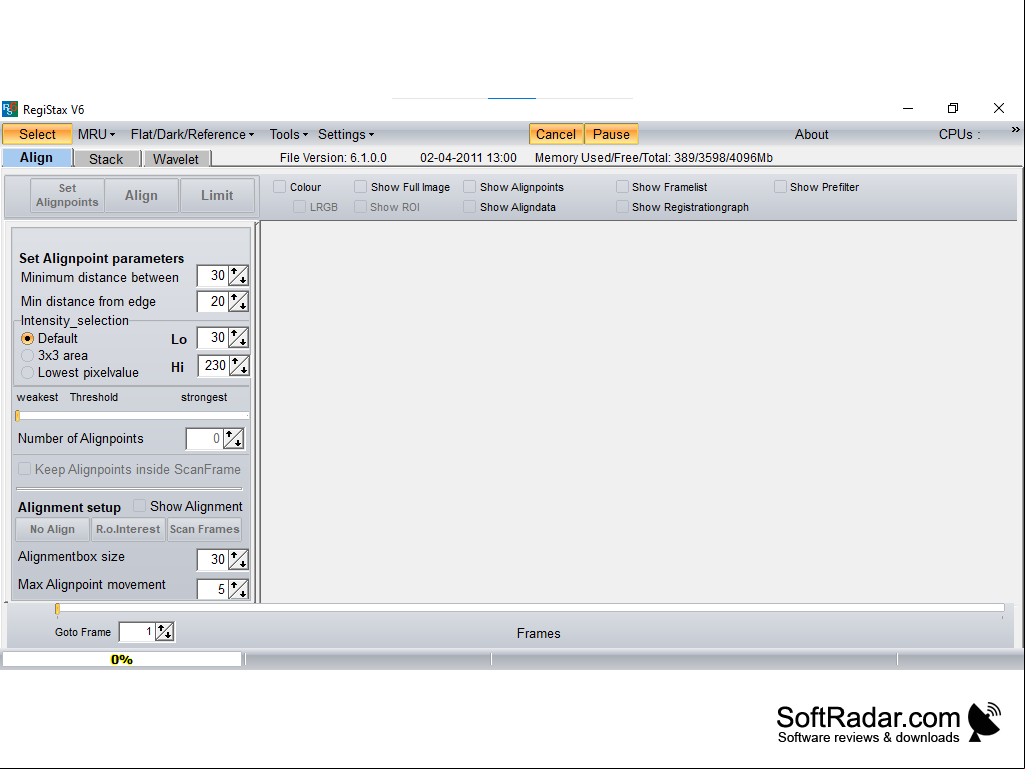Viewport: 1025px width, 769px height.
Task: Open the Tools dropdown menu
Action: coord(288,134)
